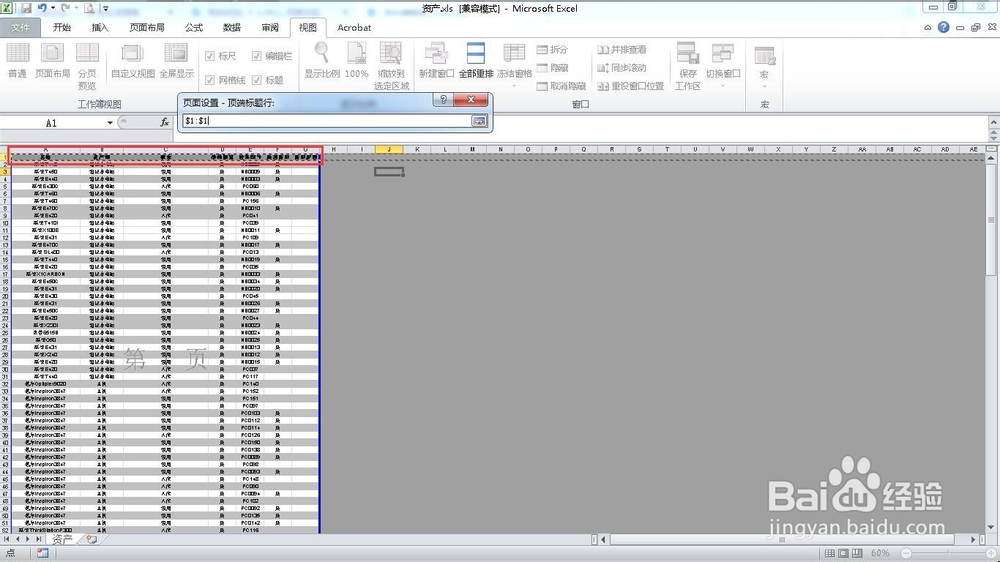Close the Page Setup title rows dialog
Image resolution: width=1000 pixels, height=562 pixels.
471,100
